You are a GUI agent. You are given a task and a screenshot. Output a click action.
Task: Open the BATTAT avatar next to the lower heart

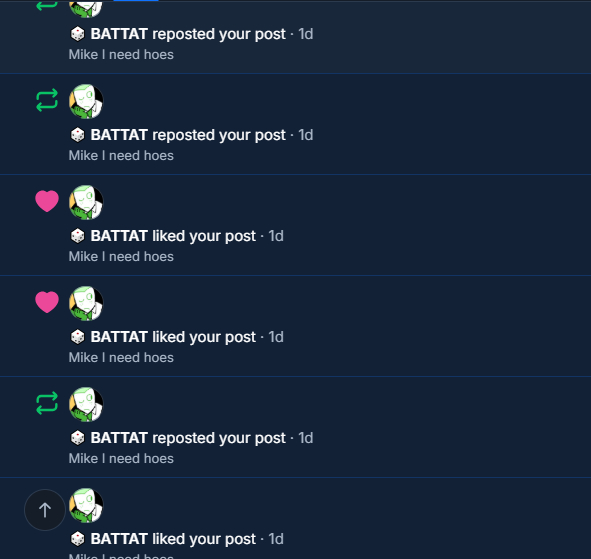pyautogui.click(x=86, y=304)
